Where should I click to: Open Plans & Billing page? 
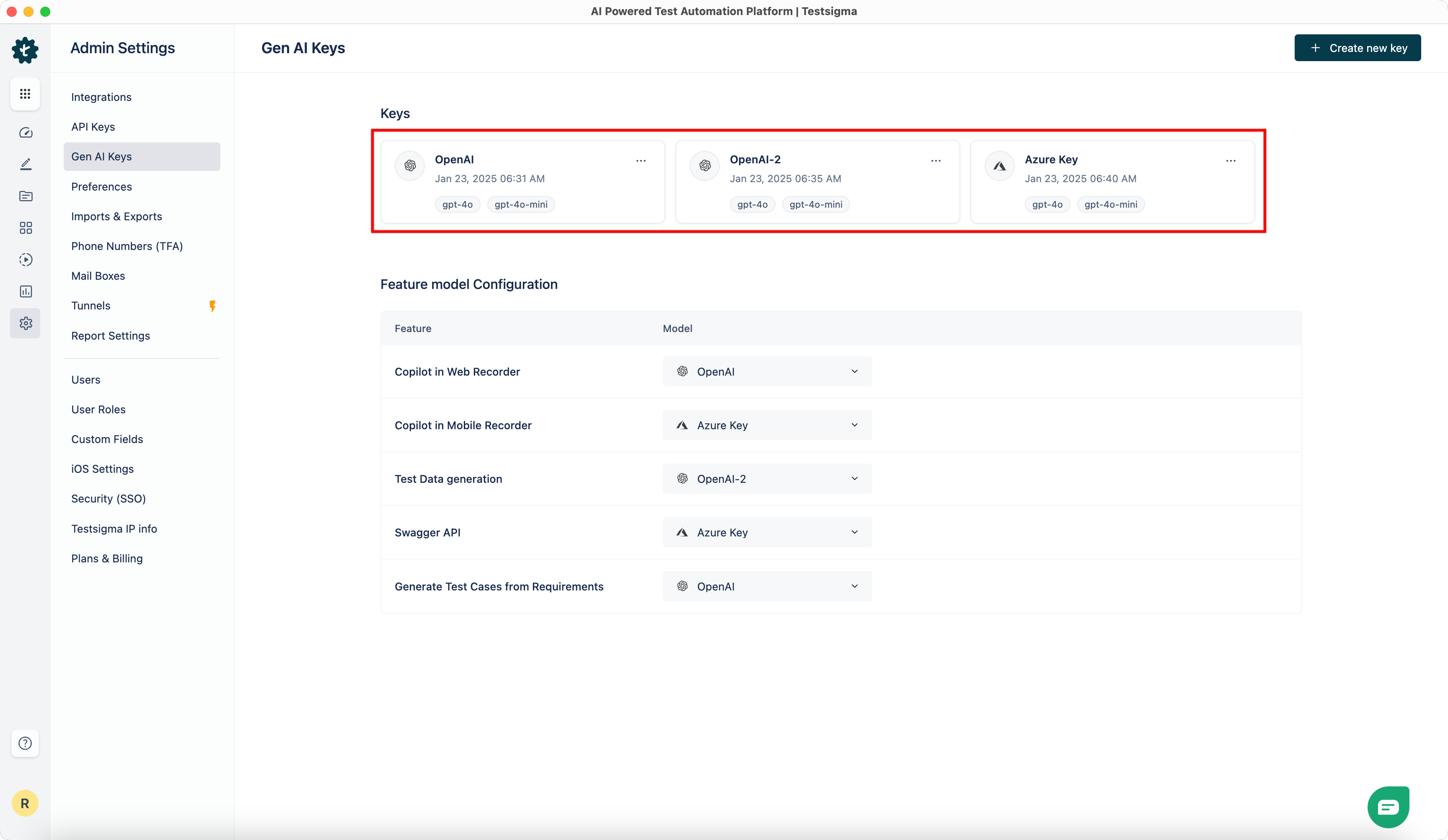point(107,558)
